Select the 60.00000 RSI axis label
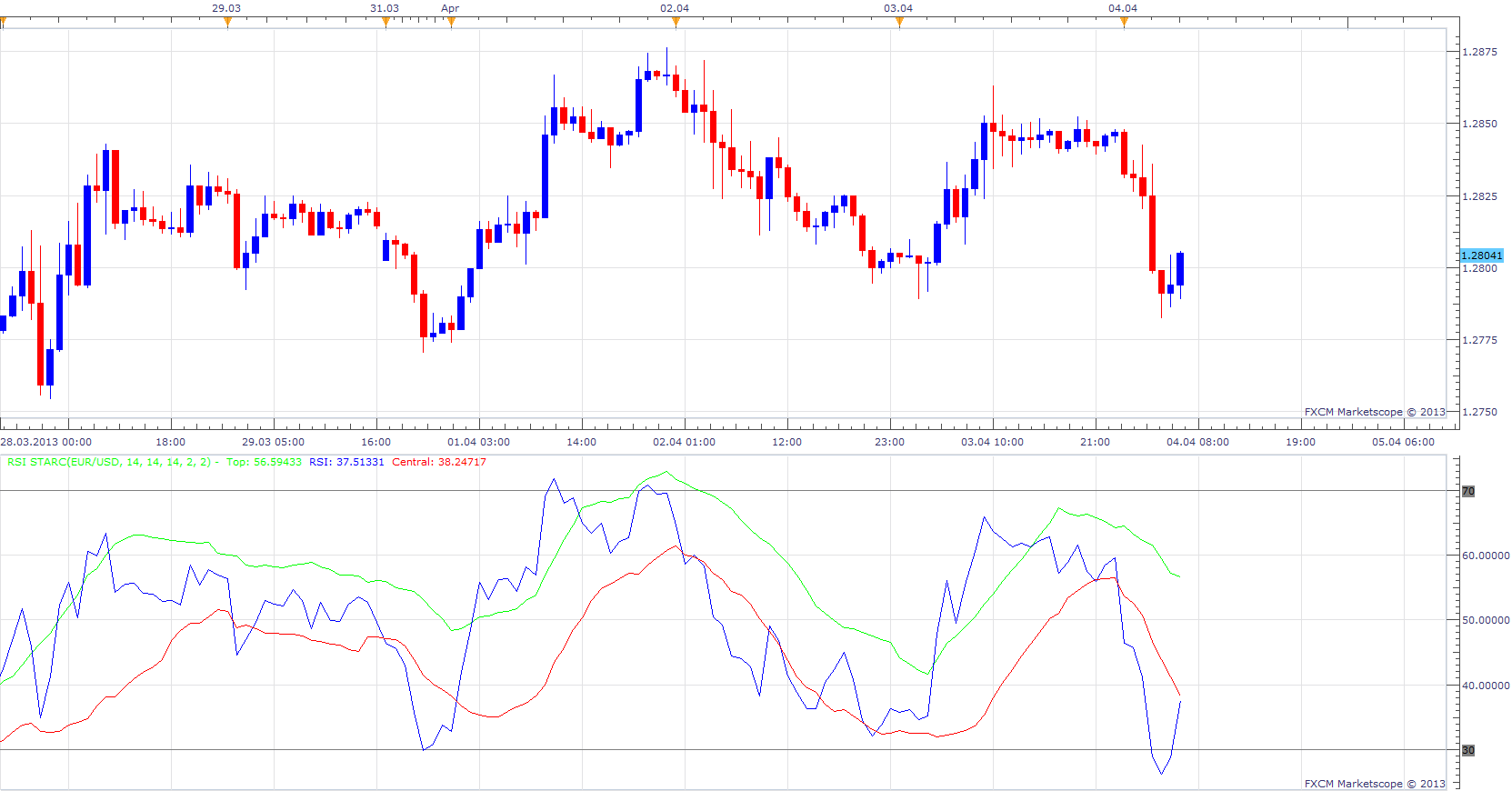This screenshot has height=791, width=1512. coord(1486,556)
